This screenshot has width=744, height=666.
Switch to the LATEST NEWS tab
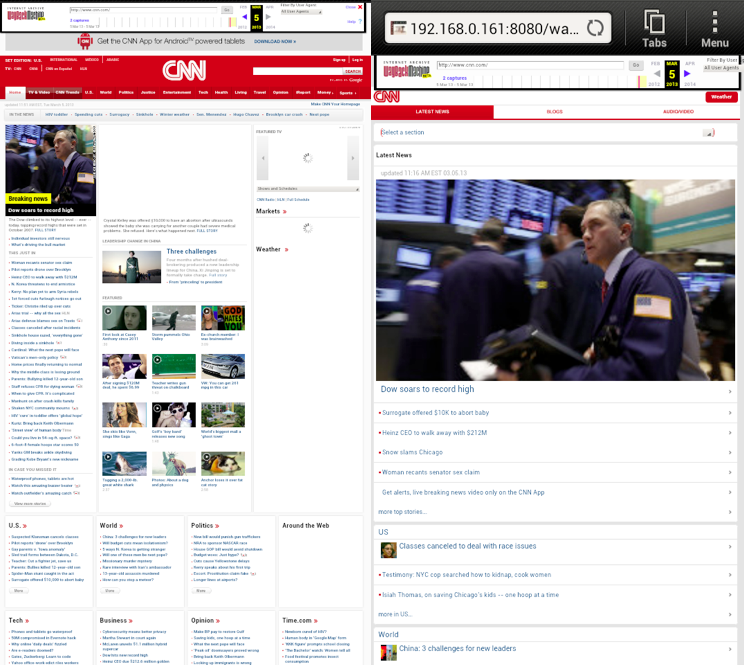(432, 111)
